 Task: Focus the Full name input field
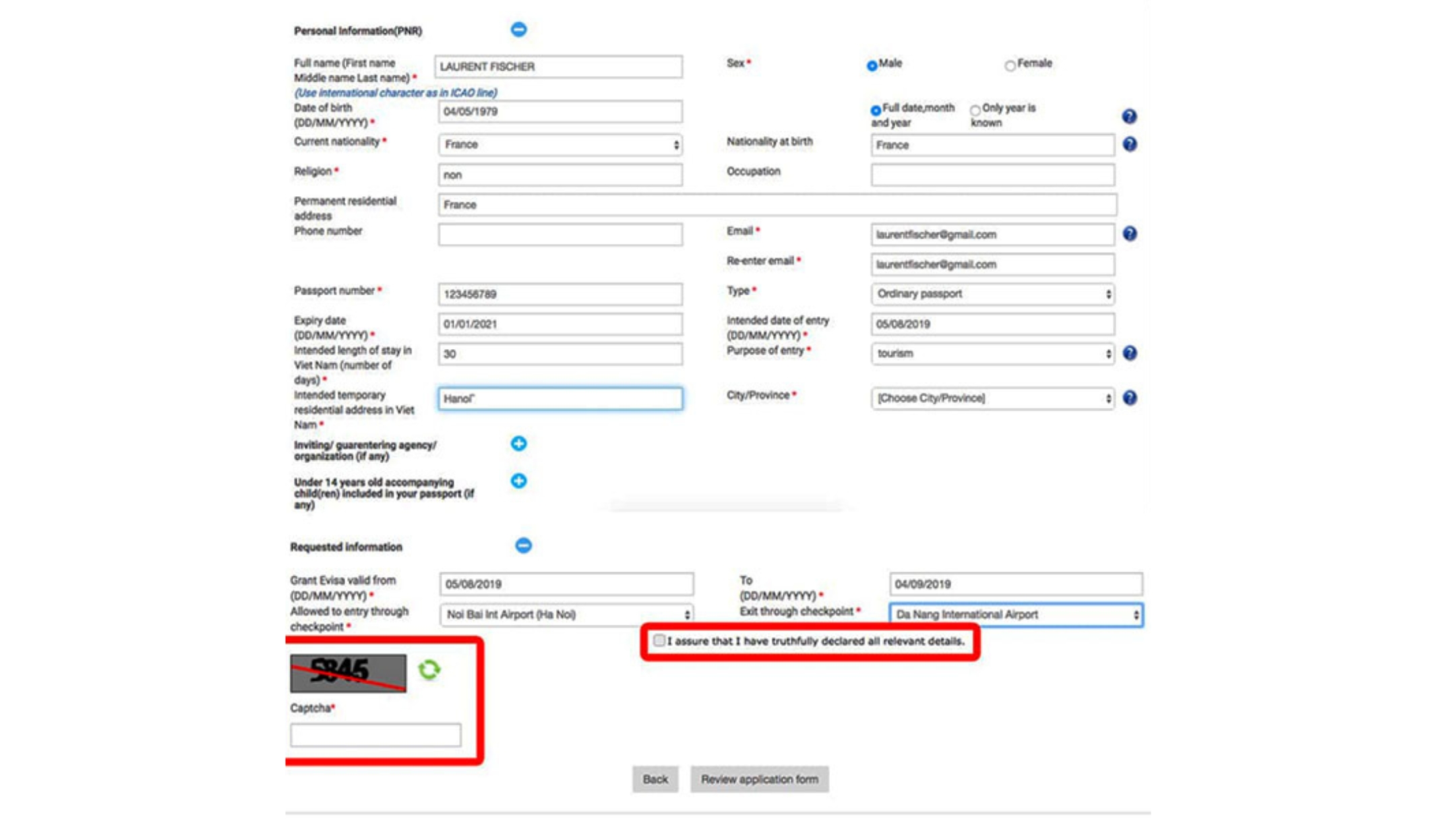click(559, 66)
